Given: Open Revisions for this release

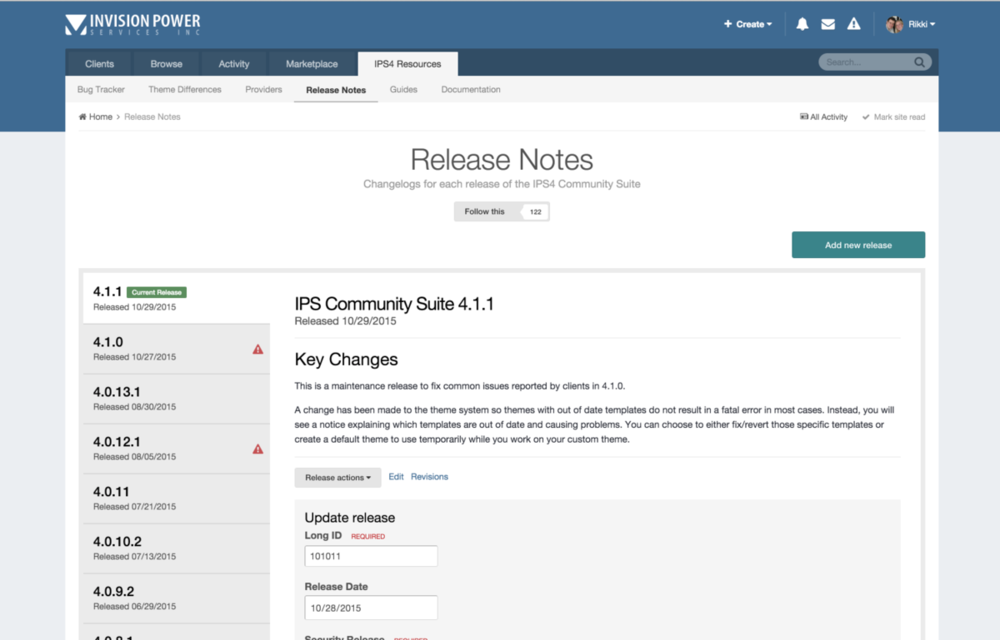Looking at the screenshot, I should click(430, 477).
